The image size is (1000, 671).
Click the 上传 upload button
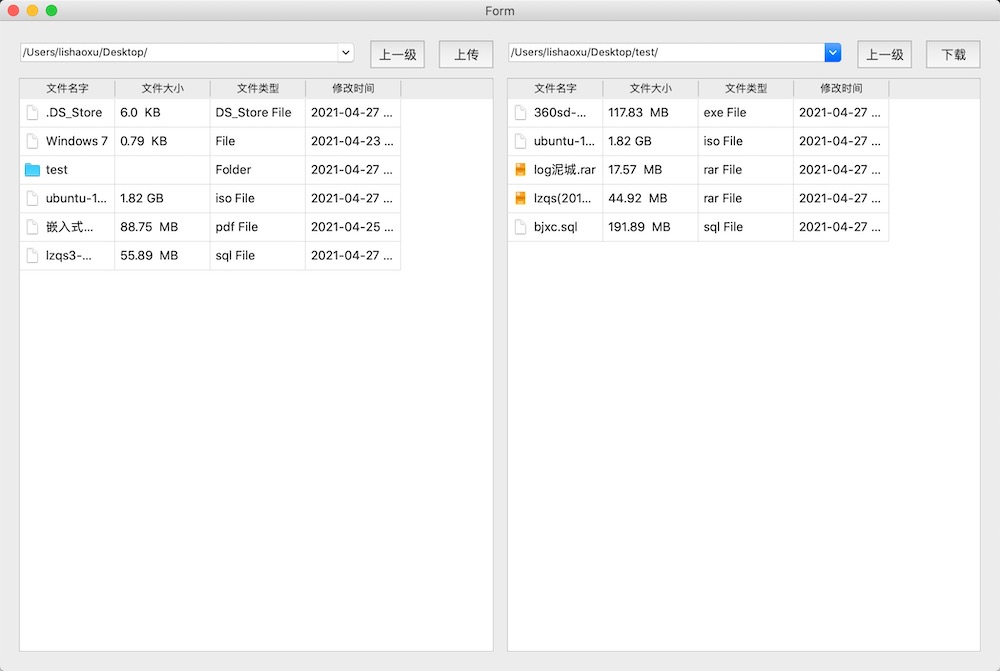point(466,54)
